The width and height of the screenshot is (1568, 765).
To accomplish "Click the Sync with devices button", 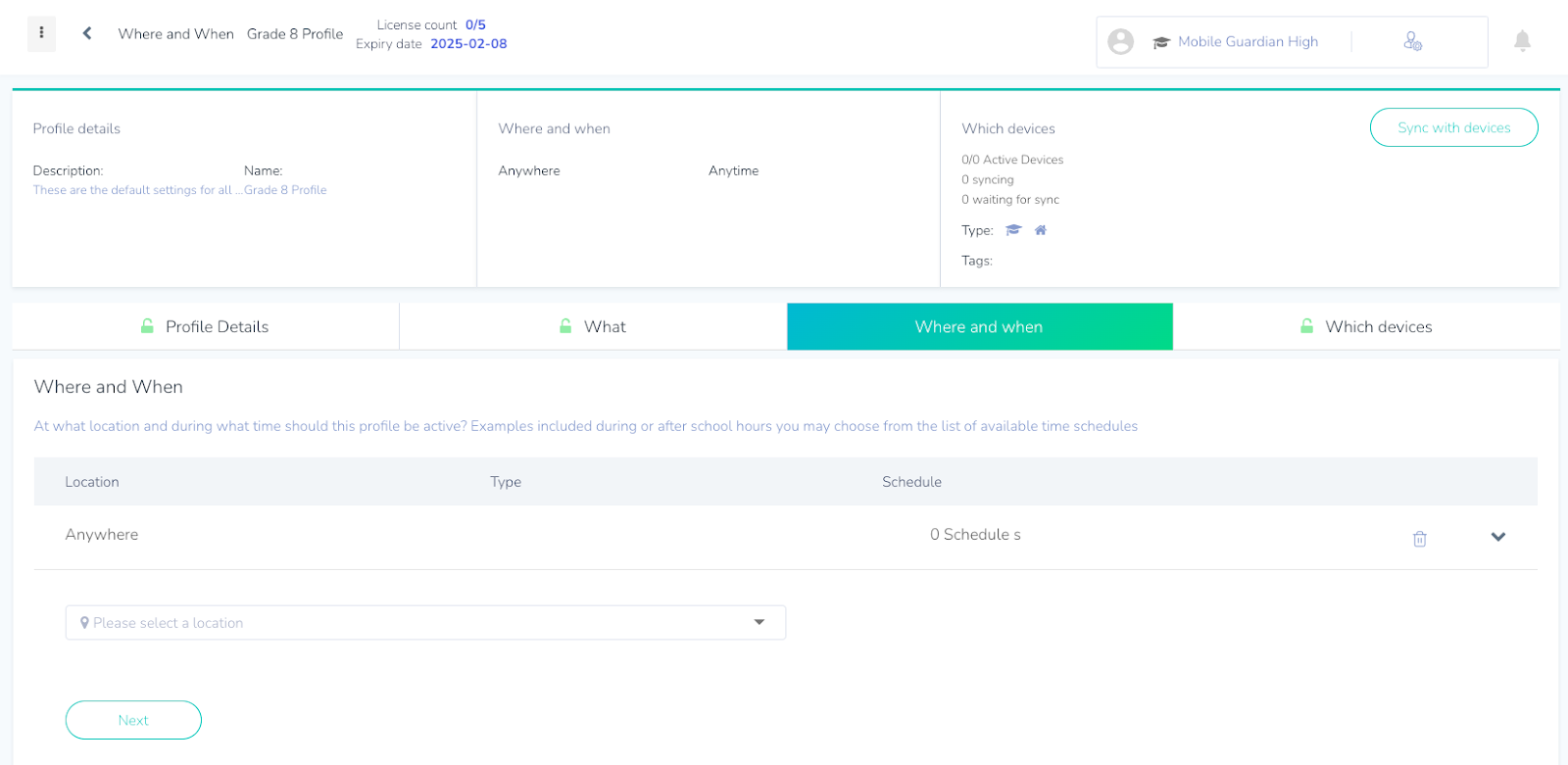I will [1453, 127].
